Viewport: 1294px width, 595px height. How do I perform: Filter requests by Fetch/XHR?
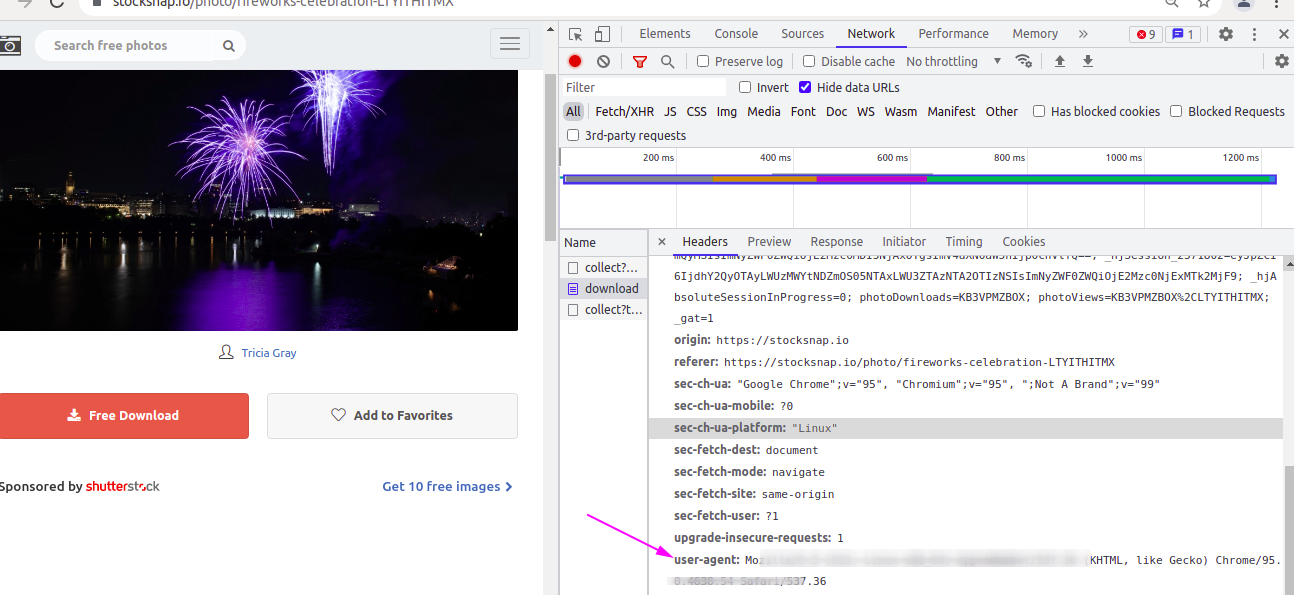(x=625, y=111)
